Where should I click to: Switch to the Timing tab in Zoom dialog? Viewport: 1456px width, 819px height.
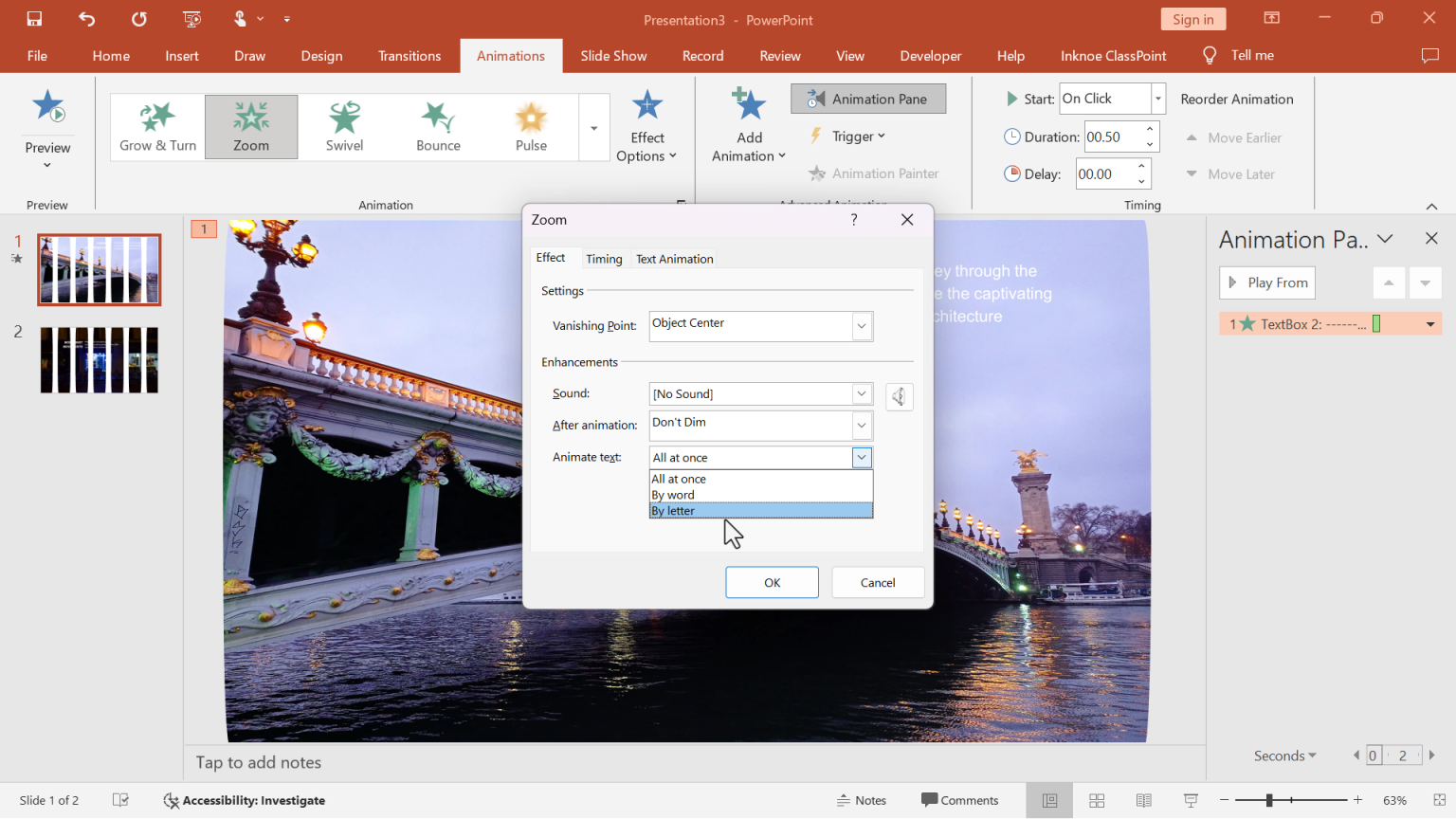click(604, 258)
